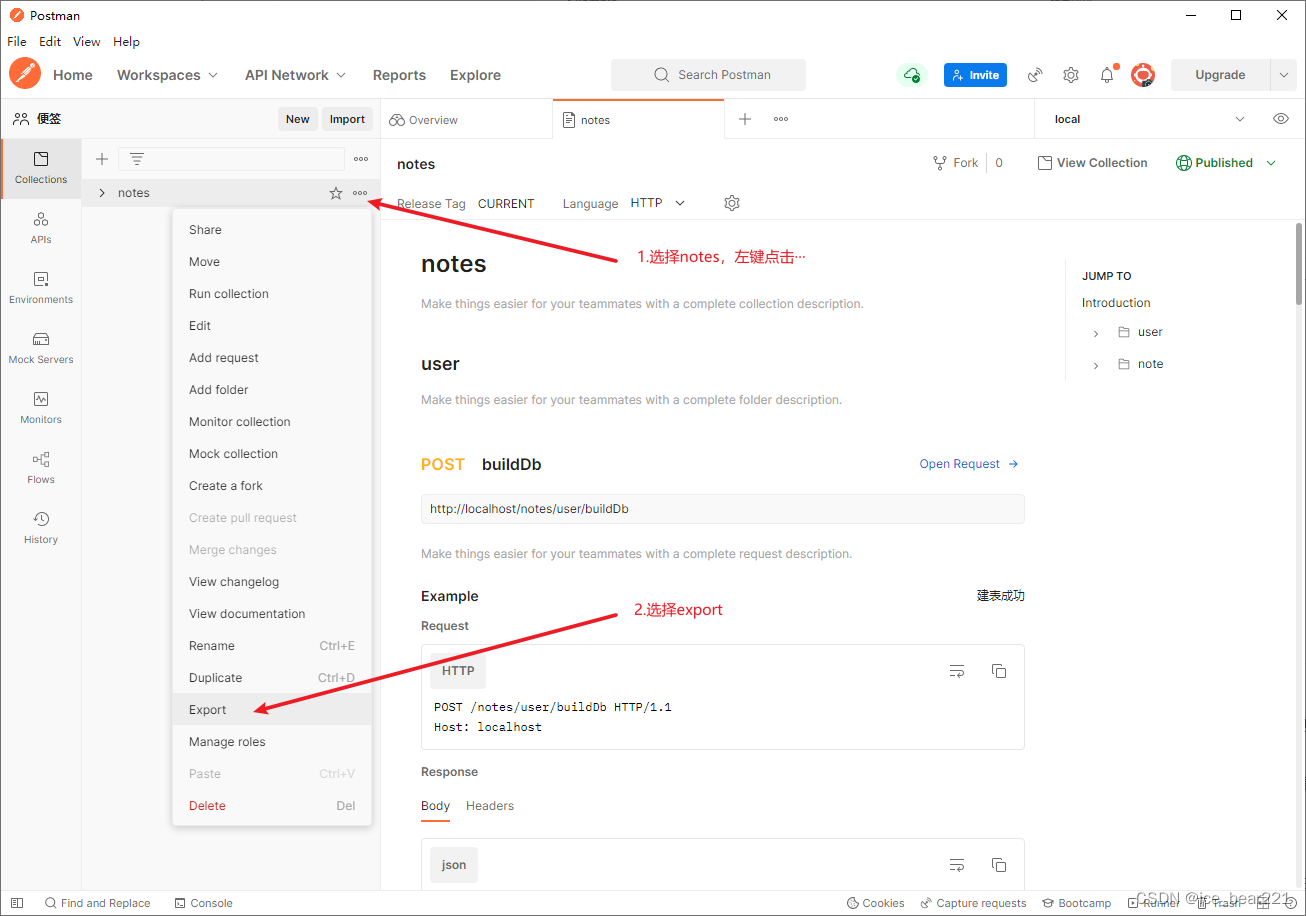The height and width of the screenshot is (916, 1306).
Task: Click the plus icon to create collection
Action: 102,159
